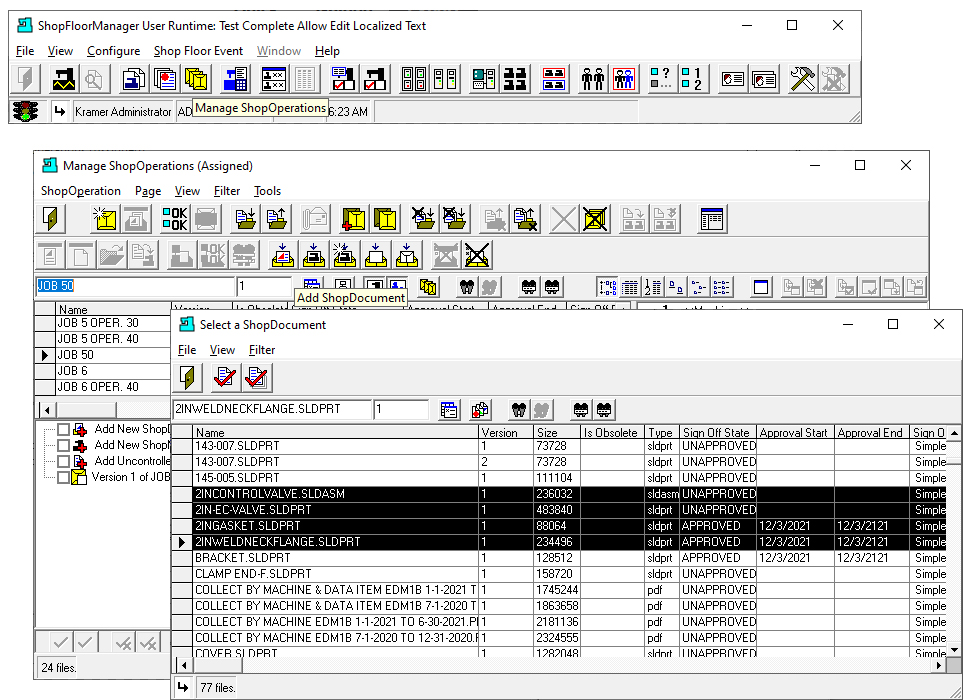This screenshot has width=963, height=700.
Task: Select the BRACKET.SLDPRT row
Action: (x=560, y=558)
